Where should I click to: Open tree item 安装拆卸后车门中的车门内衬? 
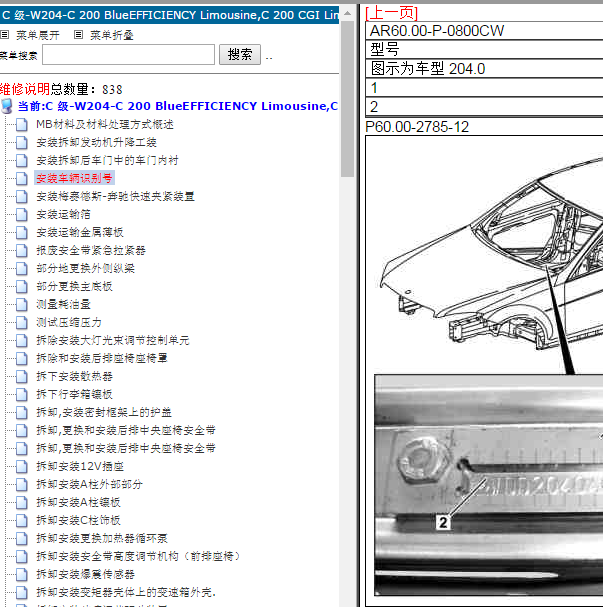pos(107,161)
